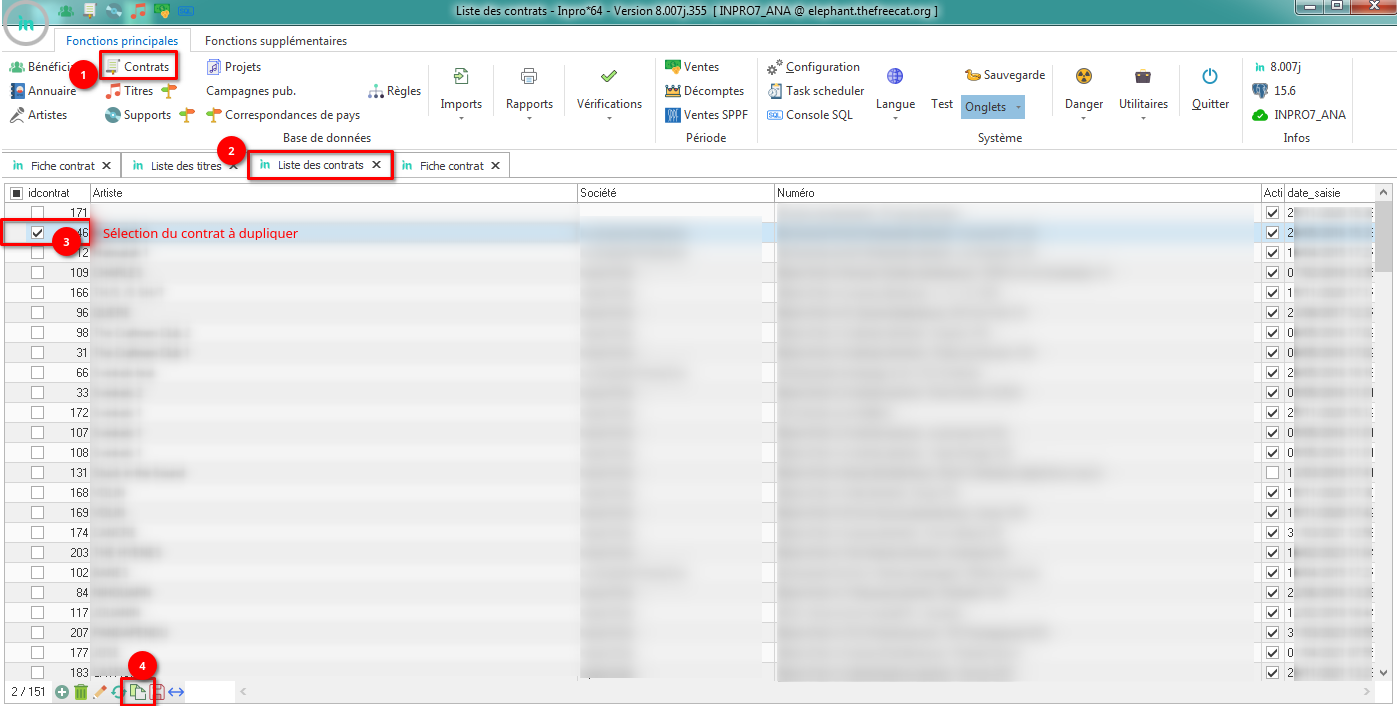Screen dimensions: 1397x706
Task: Click the blue resize columns arrow icon
Action: [x=176, y=691]
